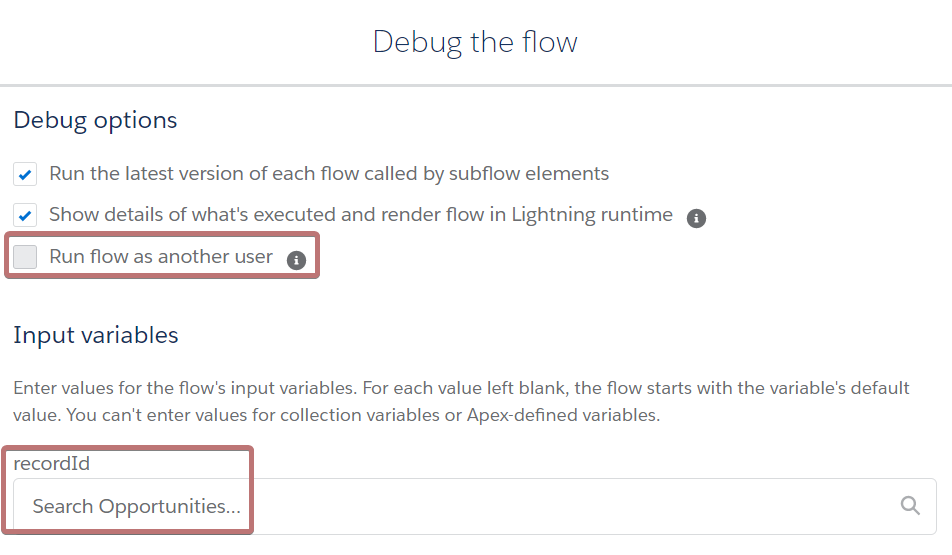Click the 'Search Opportunities...' placeholder text
This screenshot has width=952, height=555.
137,506
